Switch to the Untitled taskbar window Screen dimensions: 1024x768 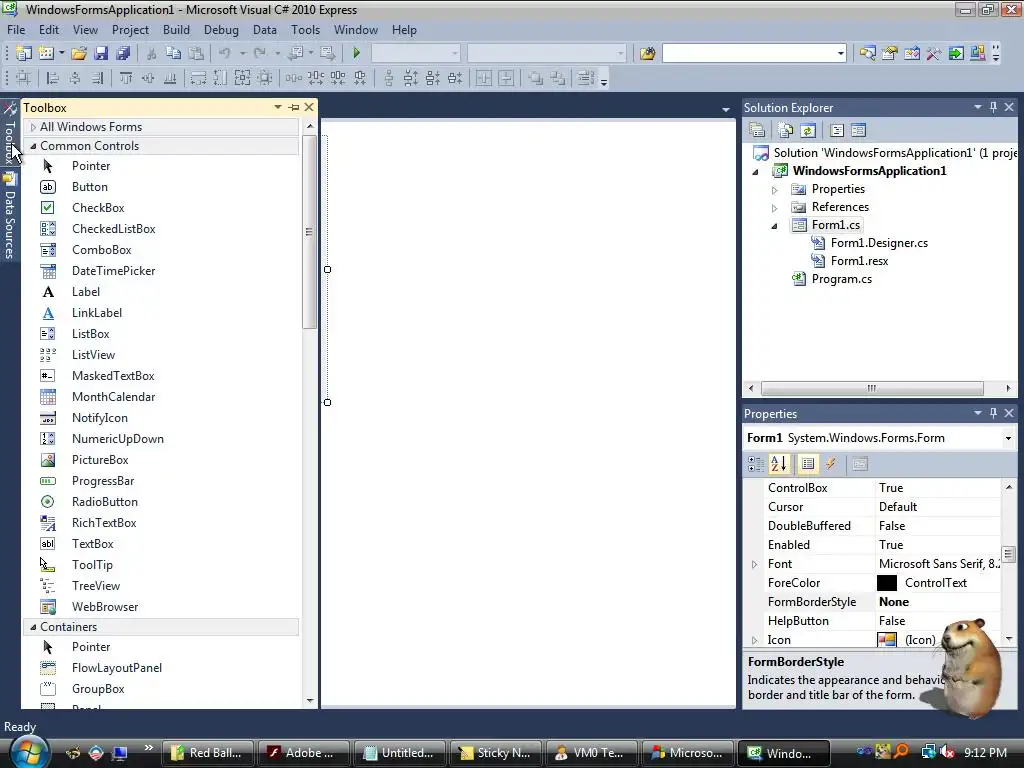399,753
